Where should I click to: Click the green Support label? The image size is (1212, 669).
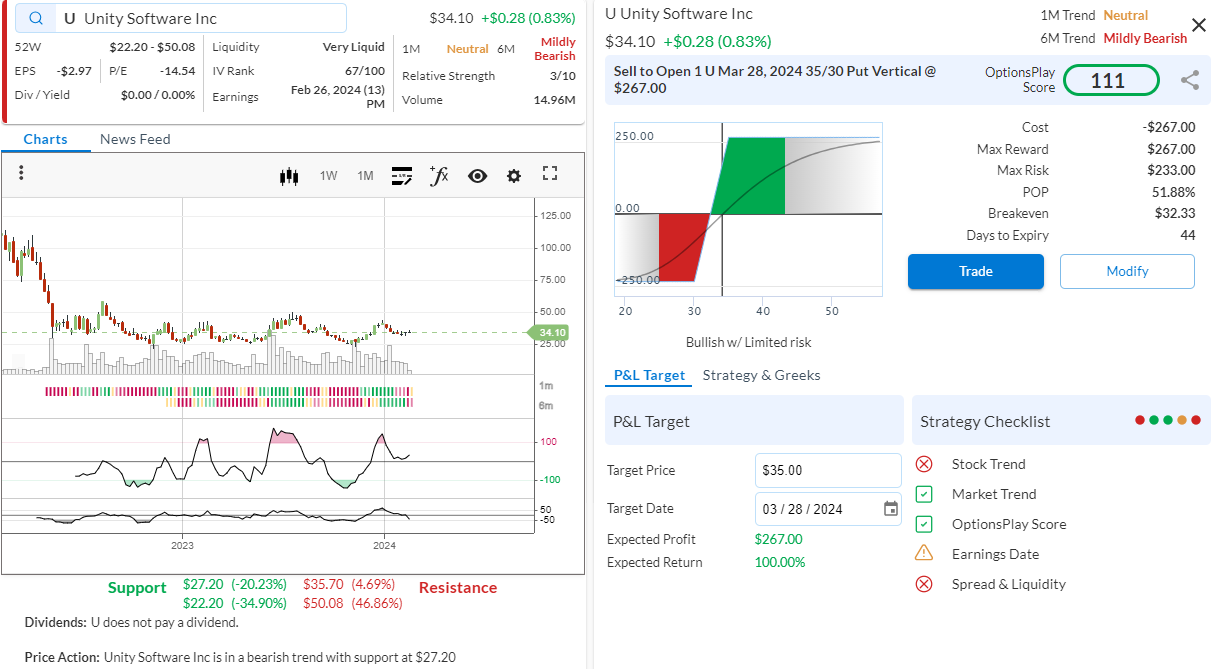137,588
